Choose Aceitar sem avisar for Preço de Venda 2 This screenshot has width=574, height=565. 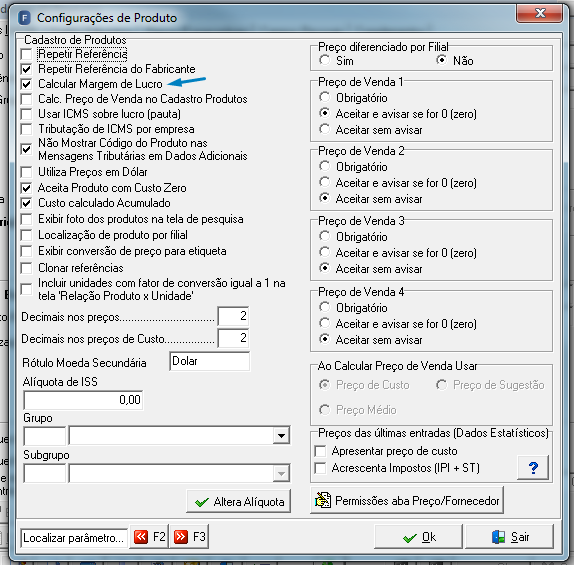(324, 198)
